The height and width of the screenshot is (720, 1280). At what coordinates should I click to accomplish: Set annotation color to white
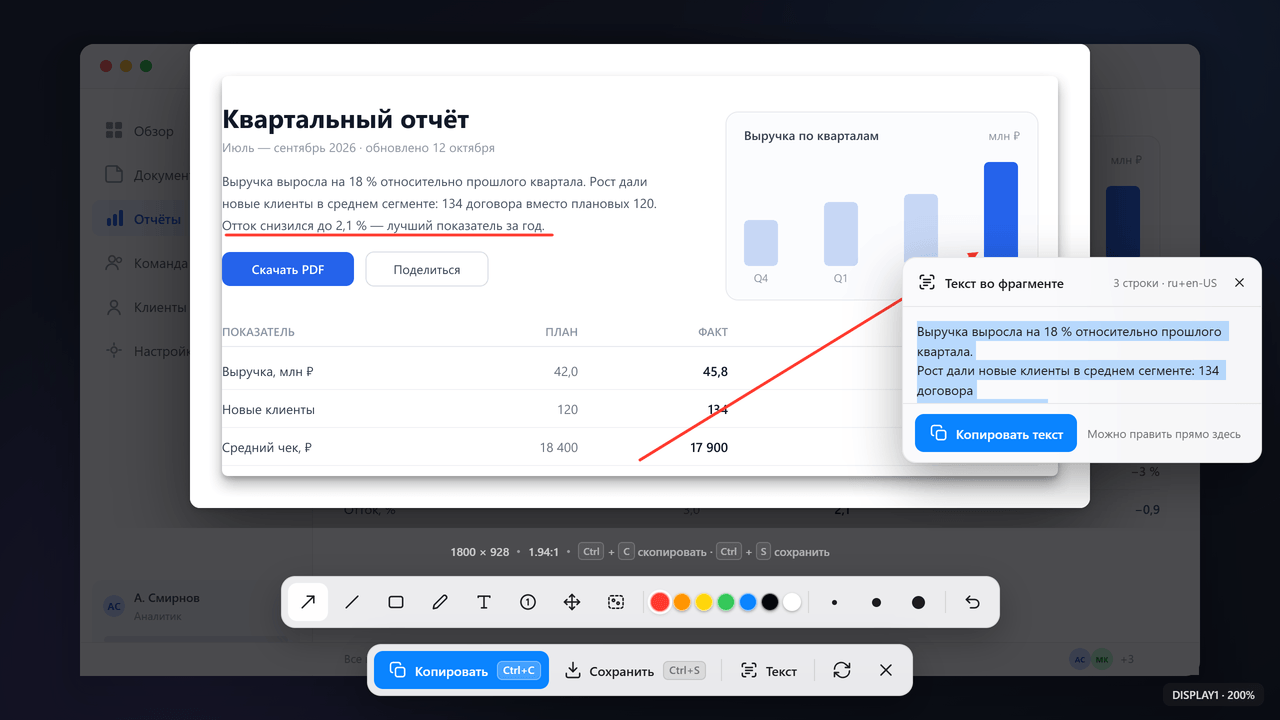coord(792,602)
